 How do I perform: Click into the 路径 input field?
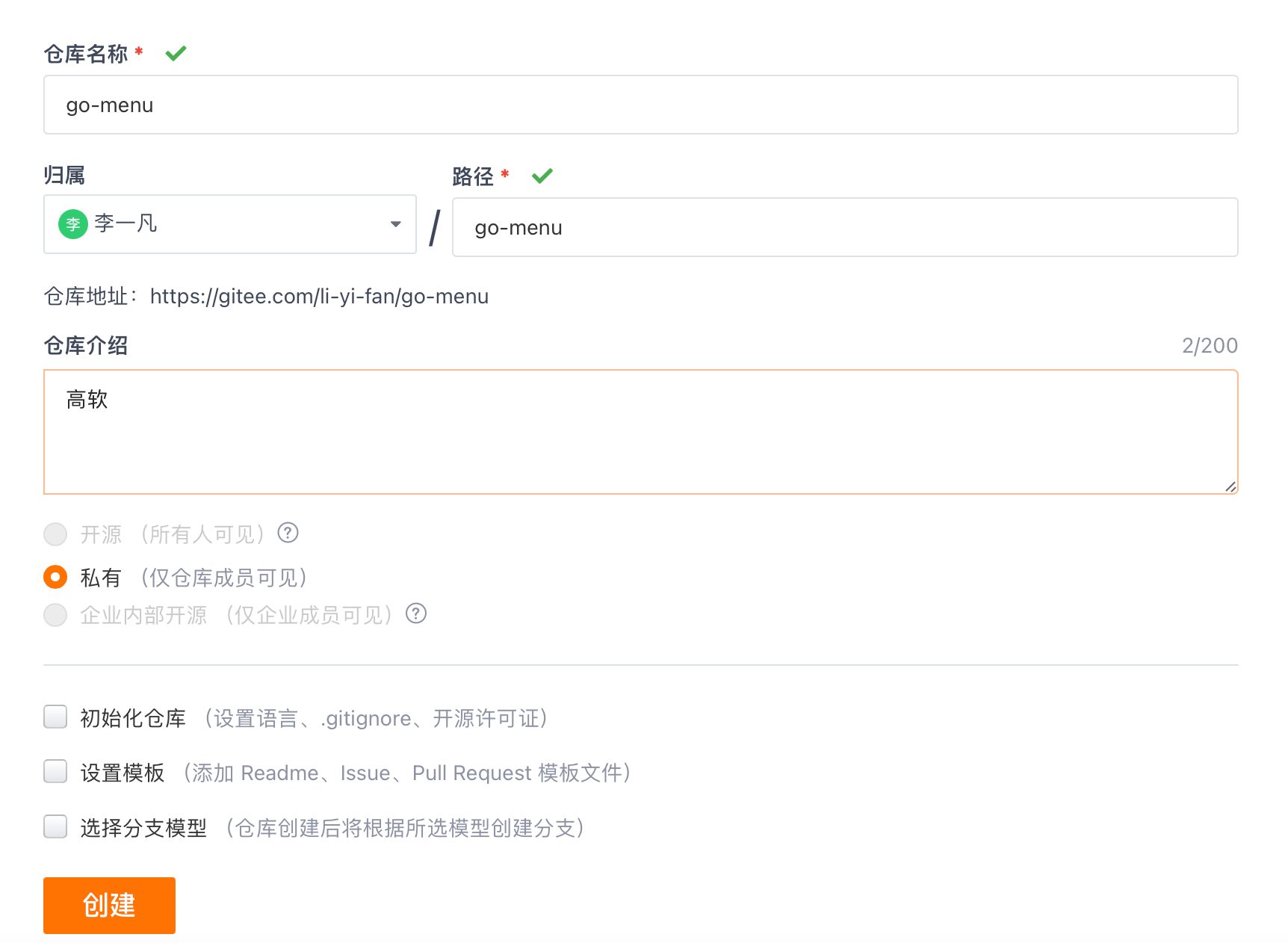point(845,227)
